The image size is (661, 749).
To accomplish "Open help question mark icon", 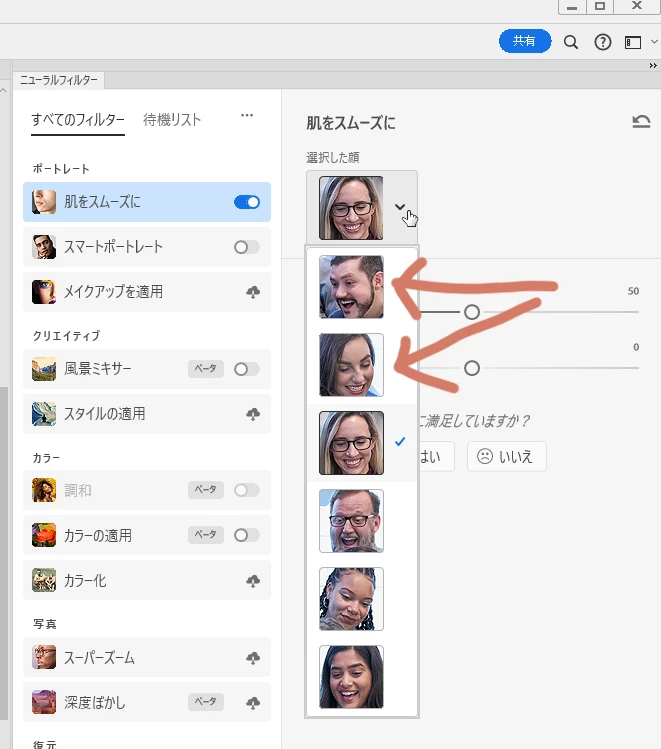I will click(x=603, y=42).
